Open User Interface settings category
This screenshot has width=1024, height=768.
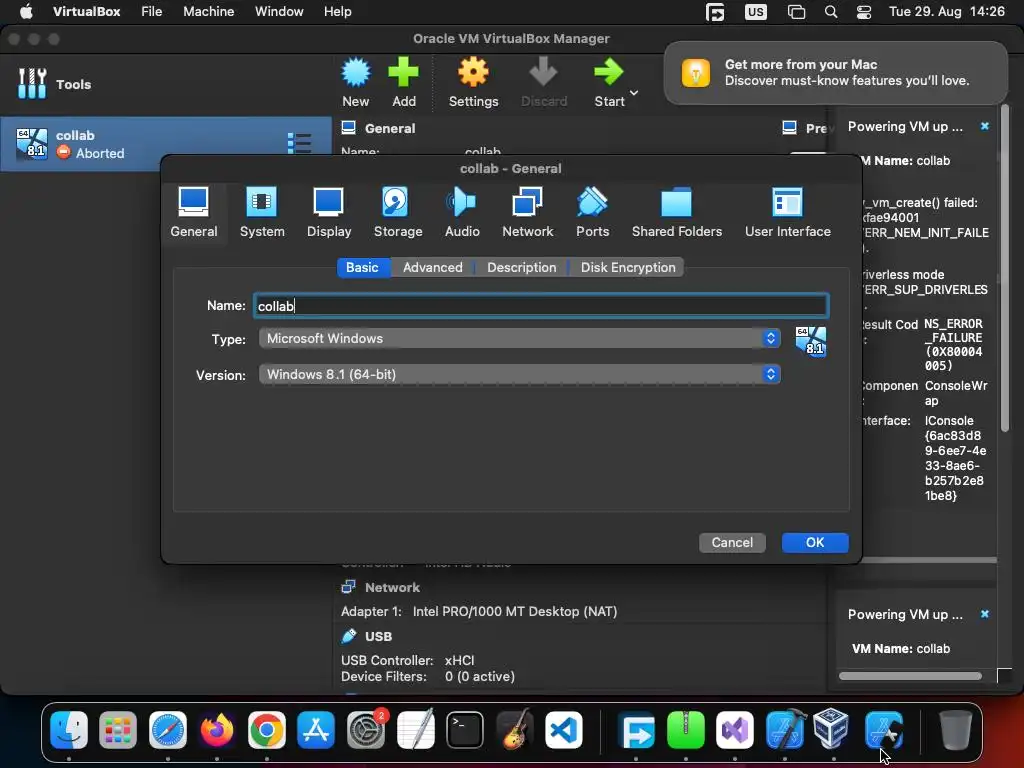[x=788, y=212]
